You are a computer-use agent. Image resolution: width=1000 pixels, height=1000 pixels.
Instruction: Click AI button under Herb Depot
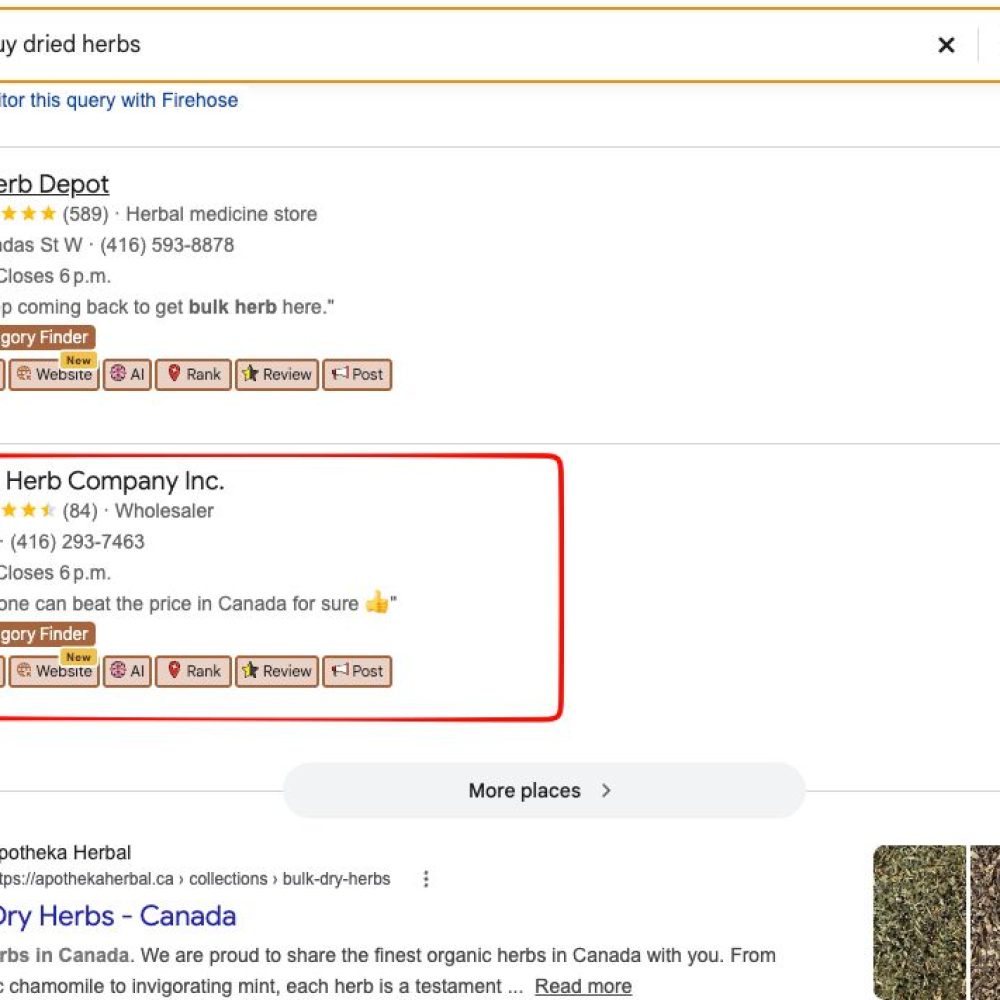click(128, 374)
